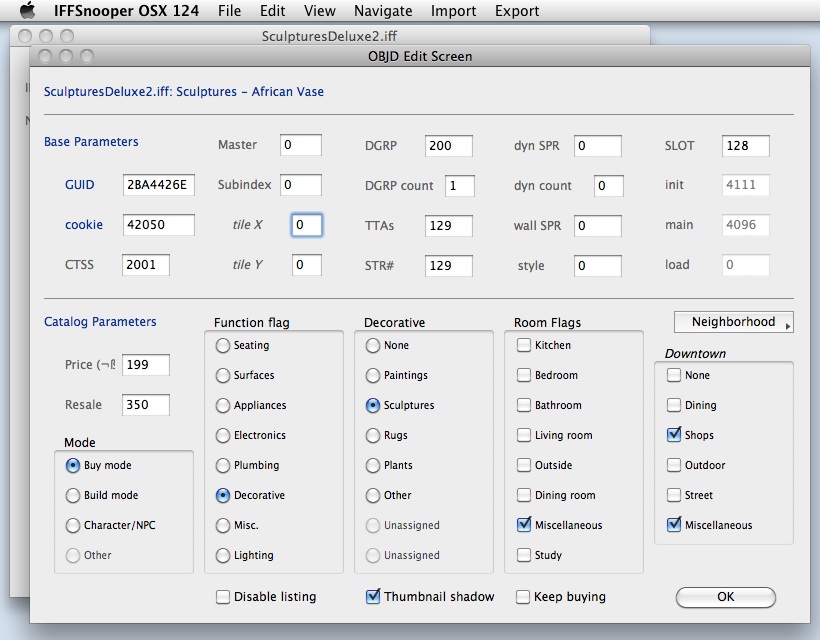This screenshot has width=820, height=640.
Task: Select Character/NPC mode
Action: click(x=72, y=525)
